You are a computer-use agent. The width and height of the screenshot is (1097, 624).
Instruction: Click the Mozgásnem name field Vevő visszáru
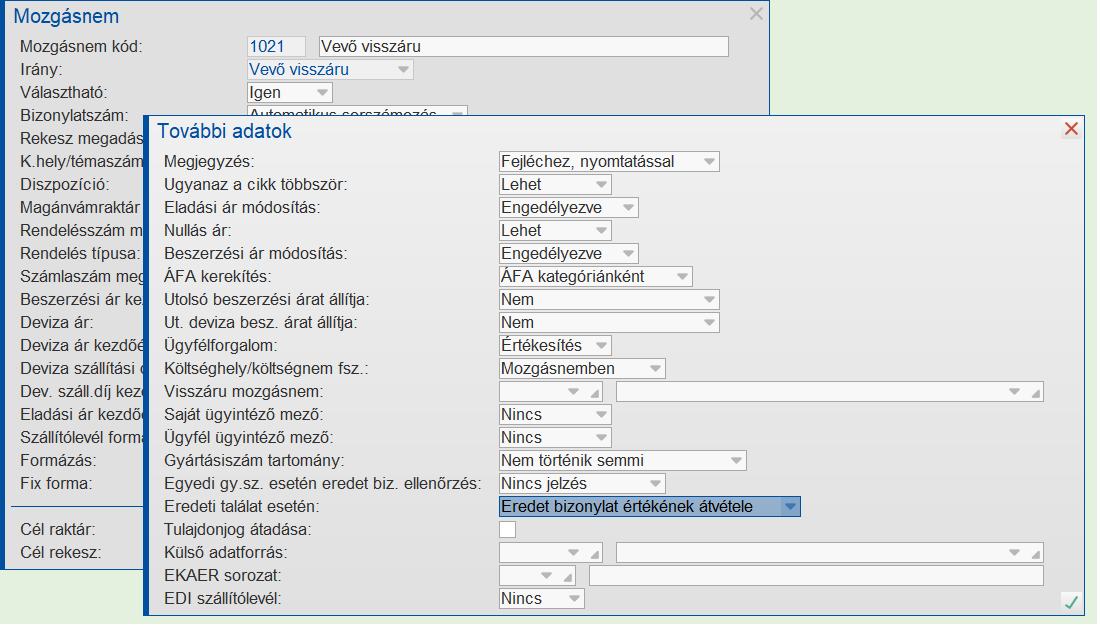pyautogui.click(x=523, y=47)
